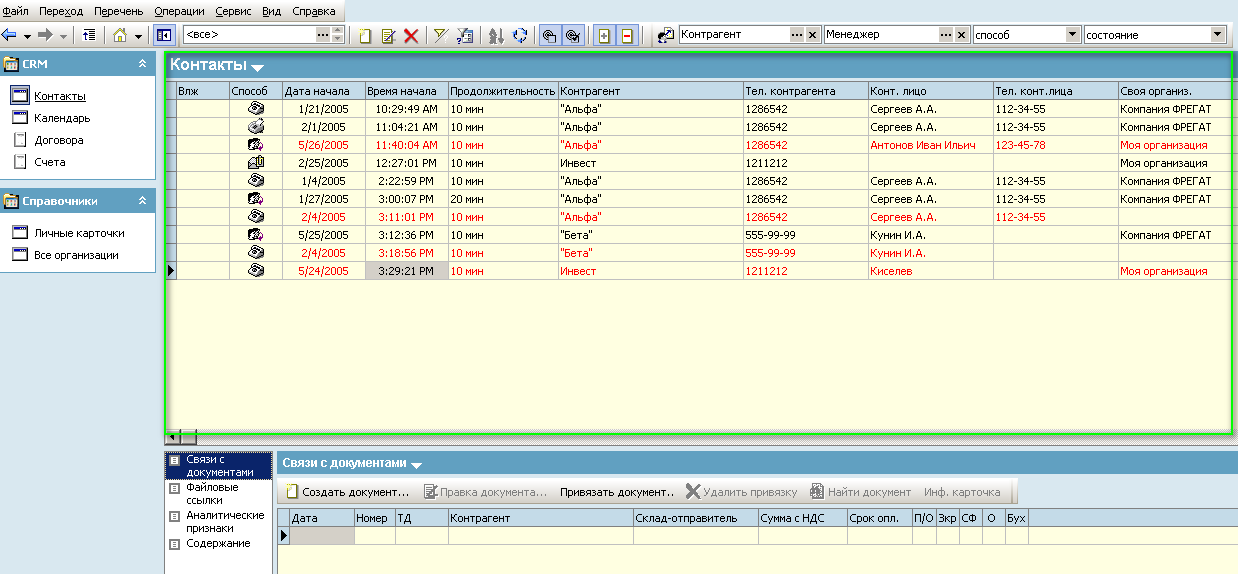Open the Файл menu
Viewport: 1238px width, 574px height.
[x=16, y=11]
